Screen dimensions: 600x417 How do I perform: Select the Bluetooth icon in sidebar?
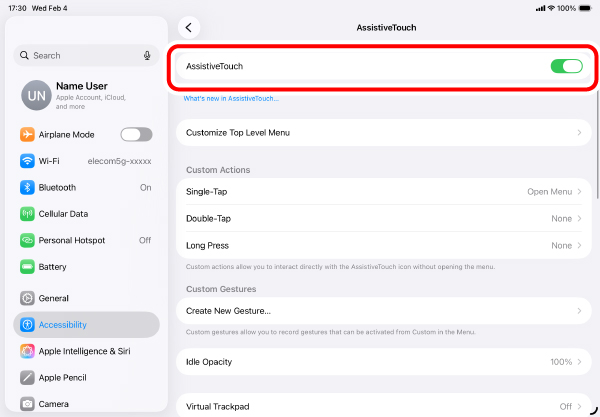pos(27,187)
